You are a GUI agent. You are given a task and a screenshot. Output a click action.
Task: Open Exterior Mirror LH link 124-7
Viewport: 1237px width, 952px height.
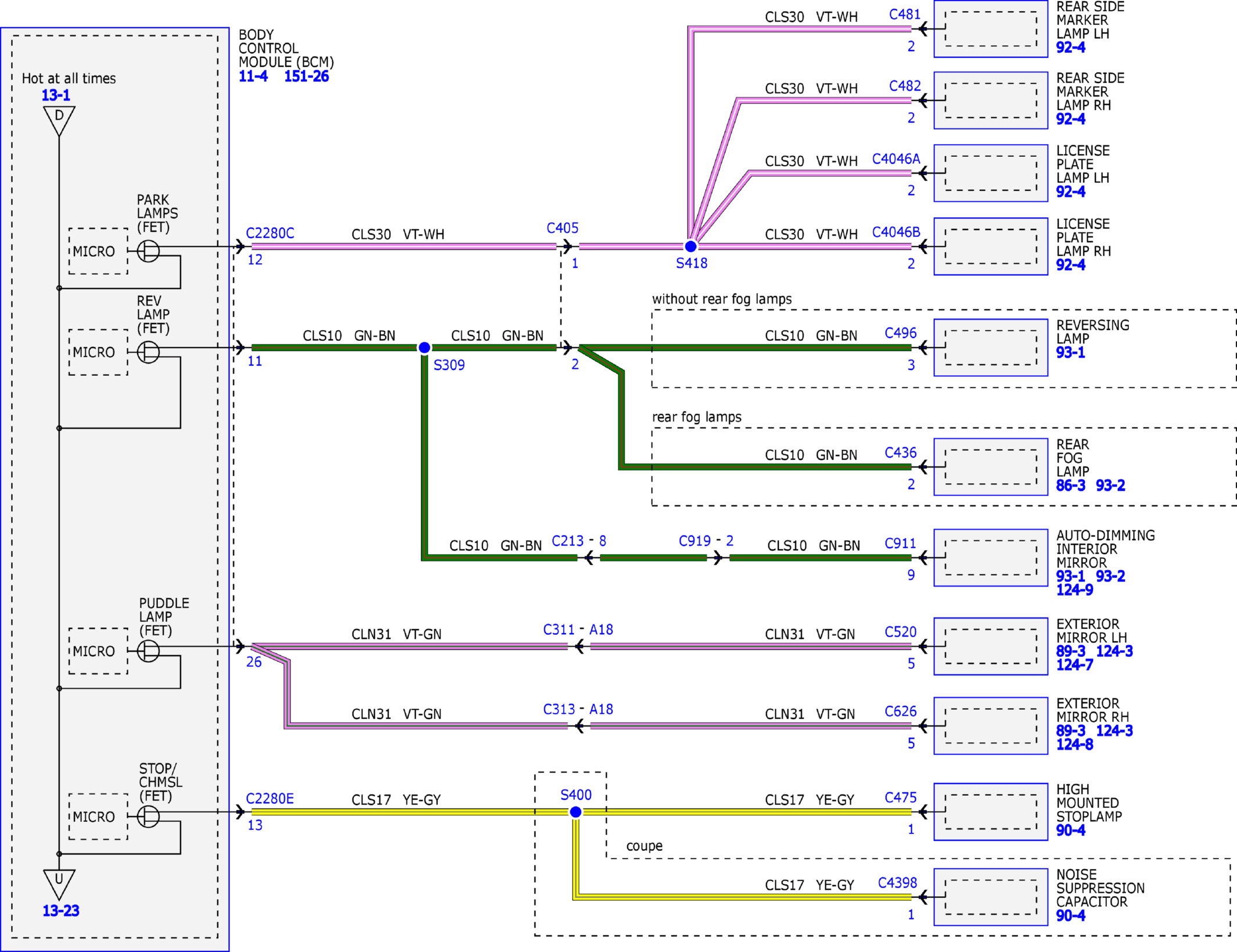tap(1074, 665)
